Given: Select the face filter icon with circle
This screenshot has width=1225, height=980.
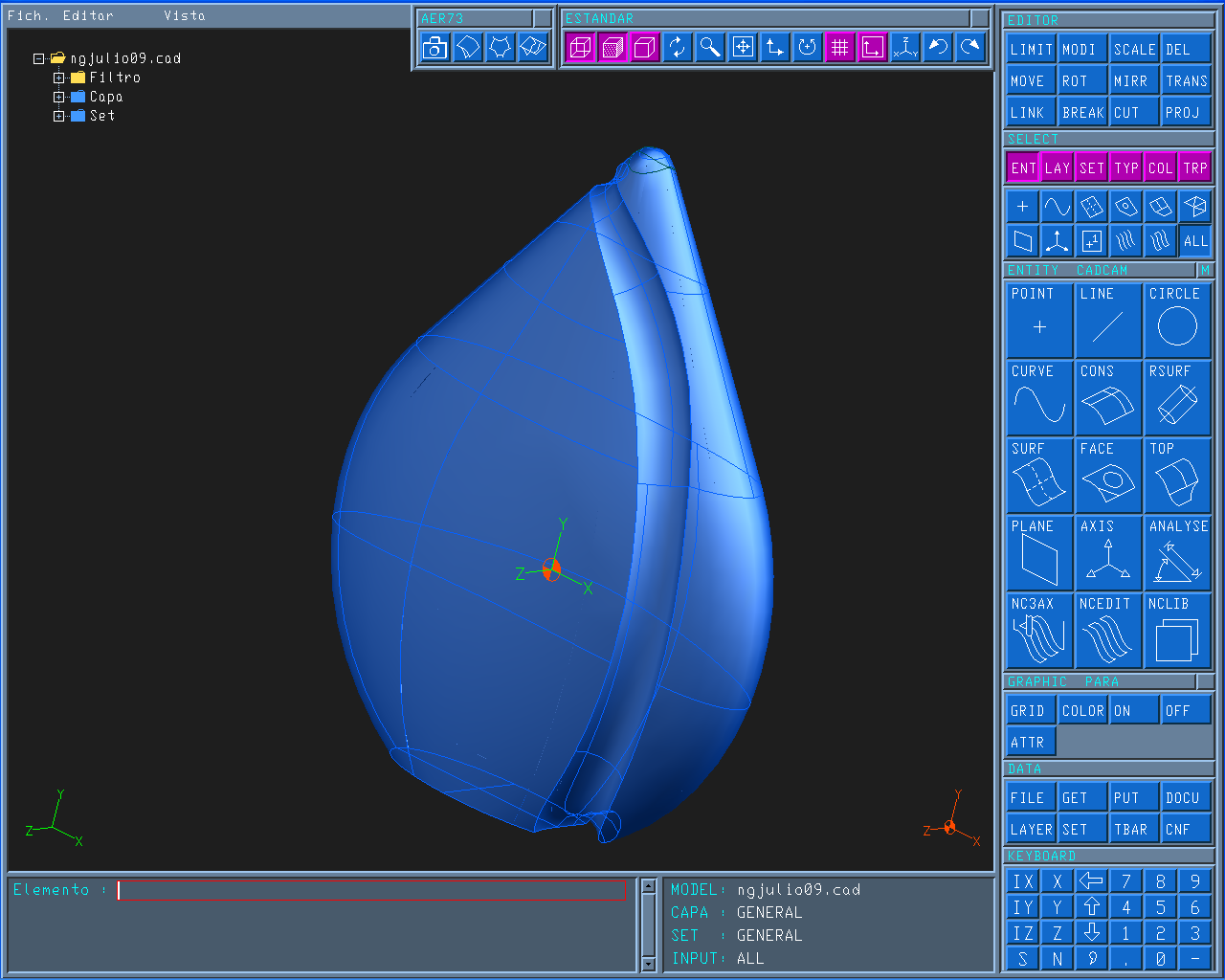Looking at the screenshot, I should click(1126, 207).
